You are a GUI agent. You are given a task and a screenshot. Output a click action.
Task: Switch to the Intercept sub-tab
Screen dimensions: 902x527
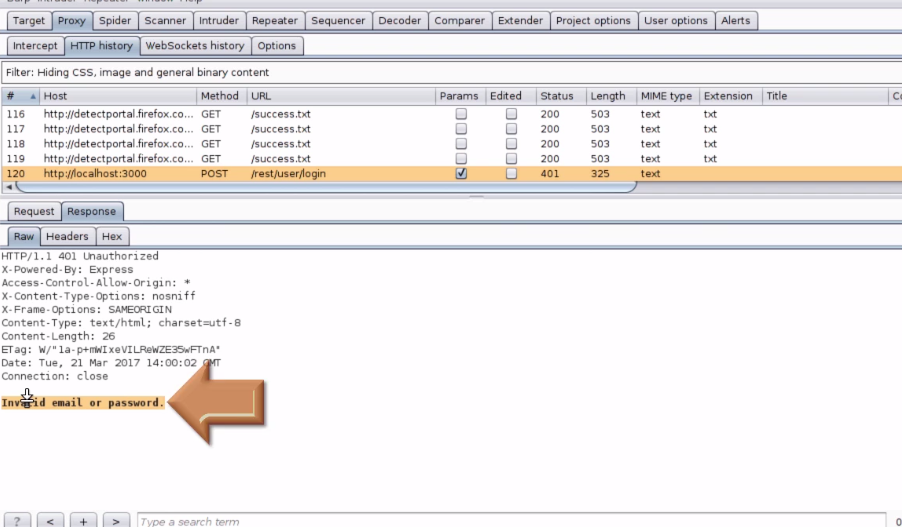click(35, 46)
